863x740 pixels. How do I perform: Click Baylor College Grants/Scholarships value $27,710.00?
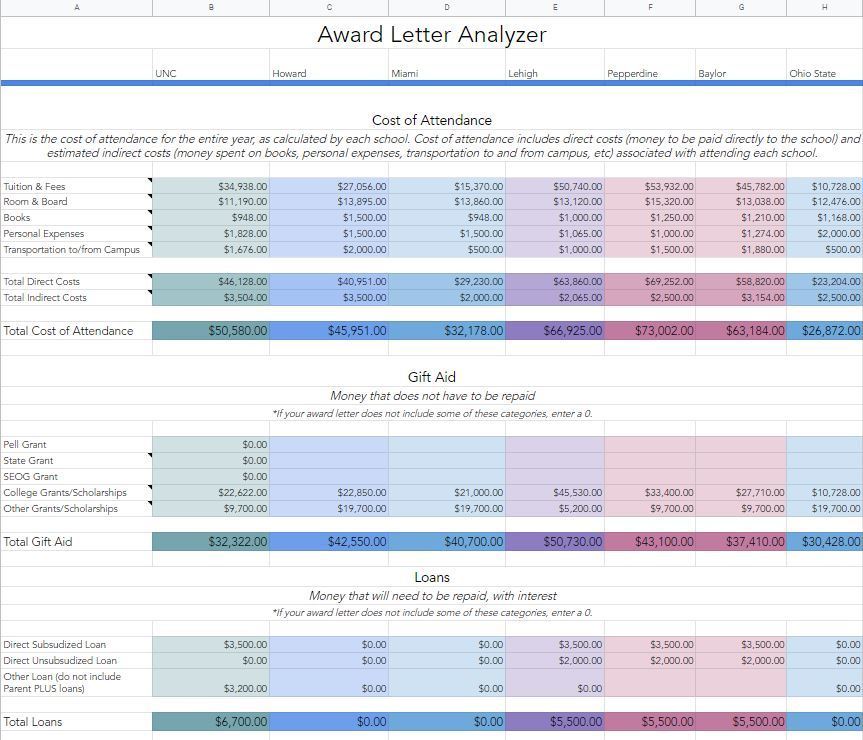tap(740, 493)
